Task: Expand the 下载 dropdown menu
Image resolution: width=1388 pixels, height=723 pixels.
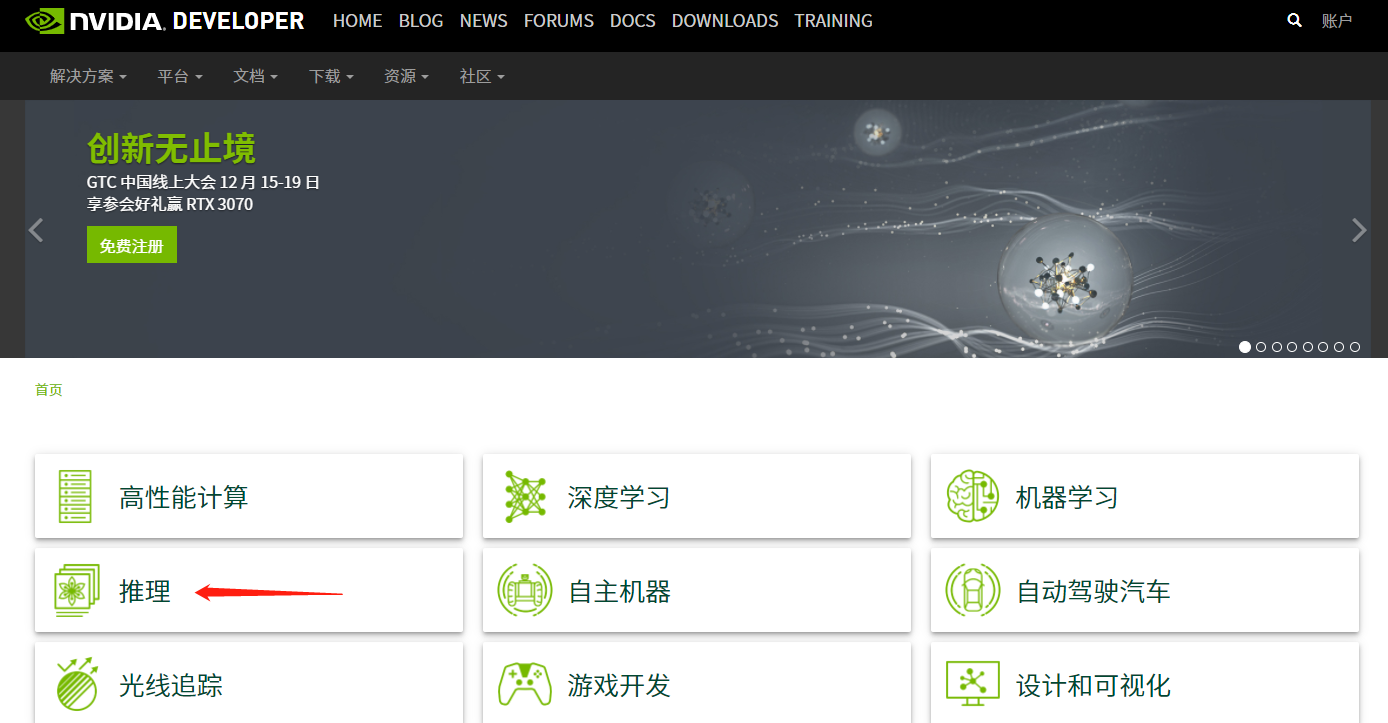Action: (331, 76)
